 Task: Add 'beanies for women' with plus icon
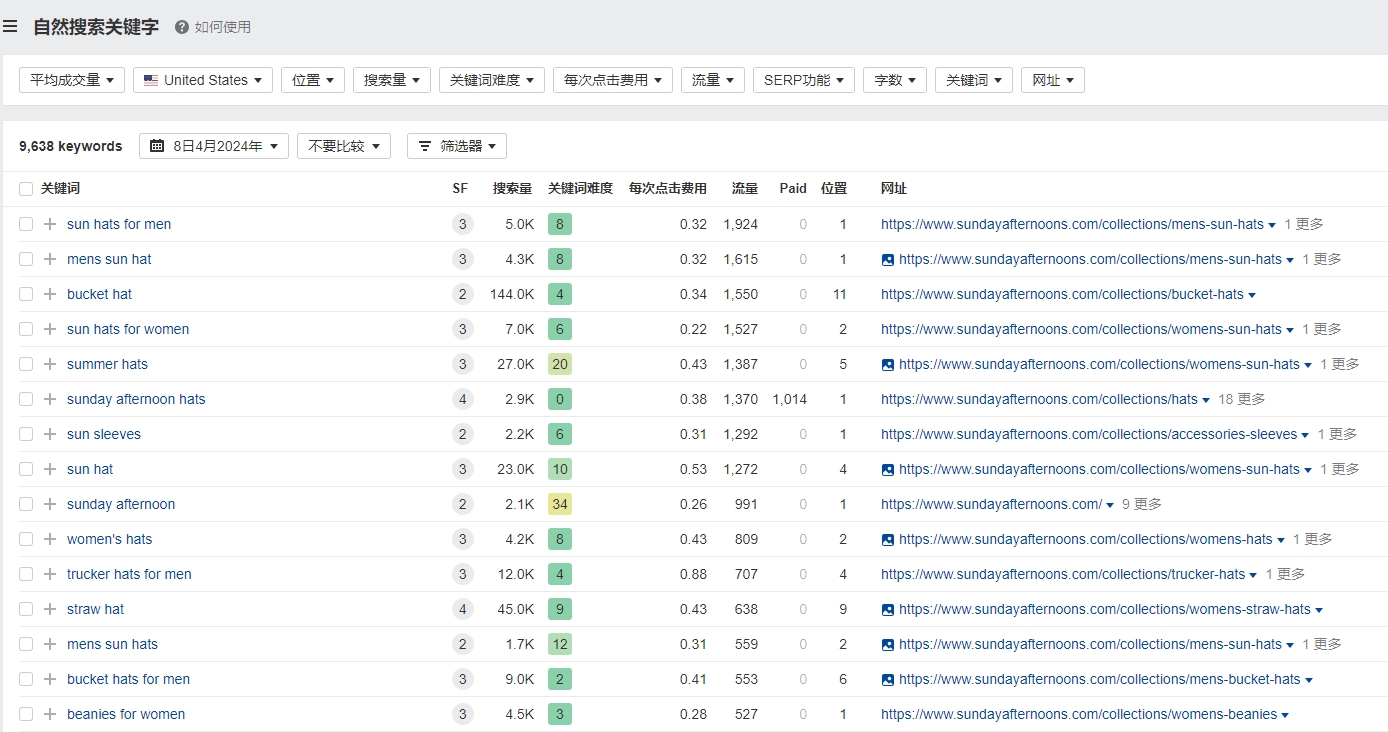50,714
